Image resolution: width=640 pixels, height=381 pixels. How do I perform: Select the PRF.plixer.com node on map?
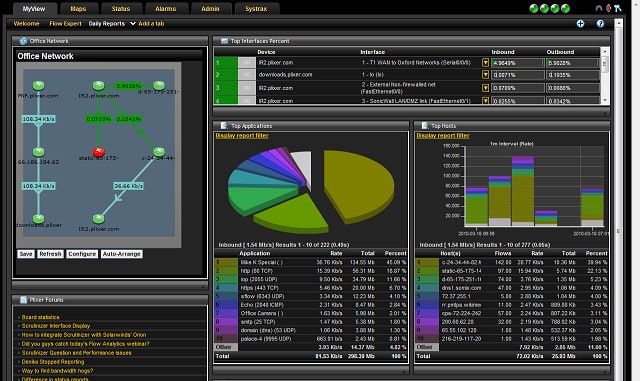click(38, 85)
